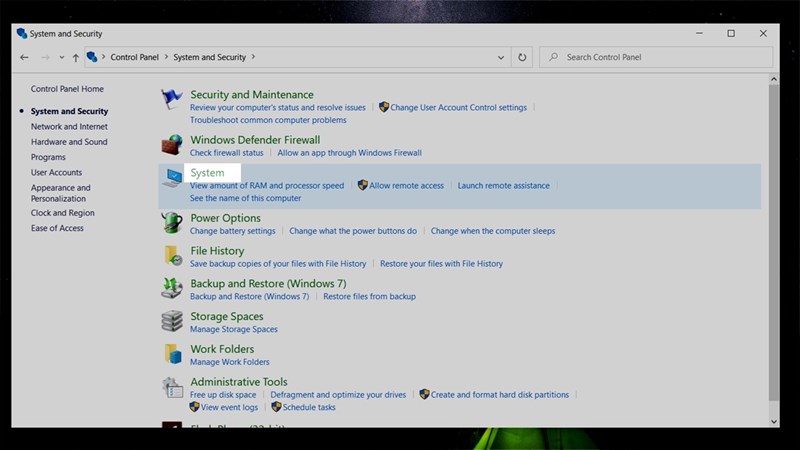The width and height of the screenshot is (800, 450).
Task: Click Allow an app through Windows Firewall
Action: pos(349,153)
